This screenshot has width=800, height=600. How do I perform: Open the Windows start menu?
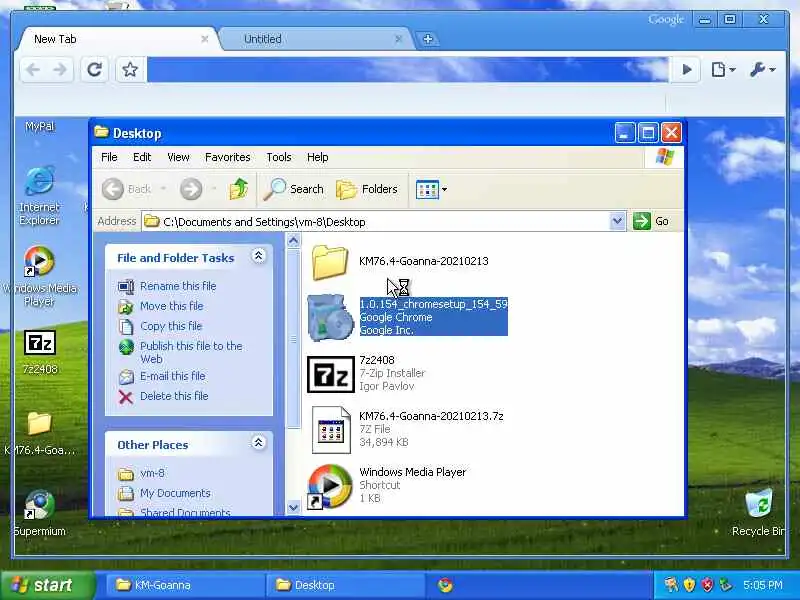click(x=47, y=585)
